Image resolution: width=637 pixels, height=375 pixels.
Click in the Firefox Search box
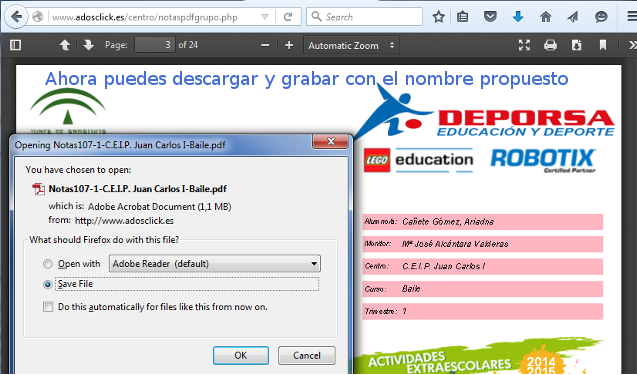(x=364, y=17)
